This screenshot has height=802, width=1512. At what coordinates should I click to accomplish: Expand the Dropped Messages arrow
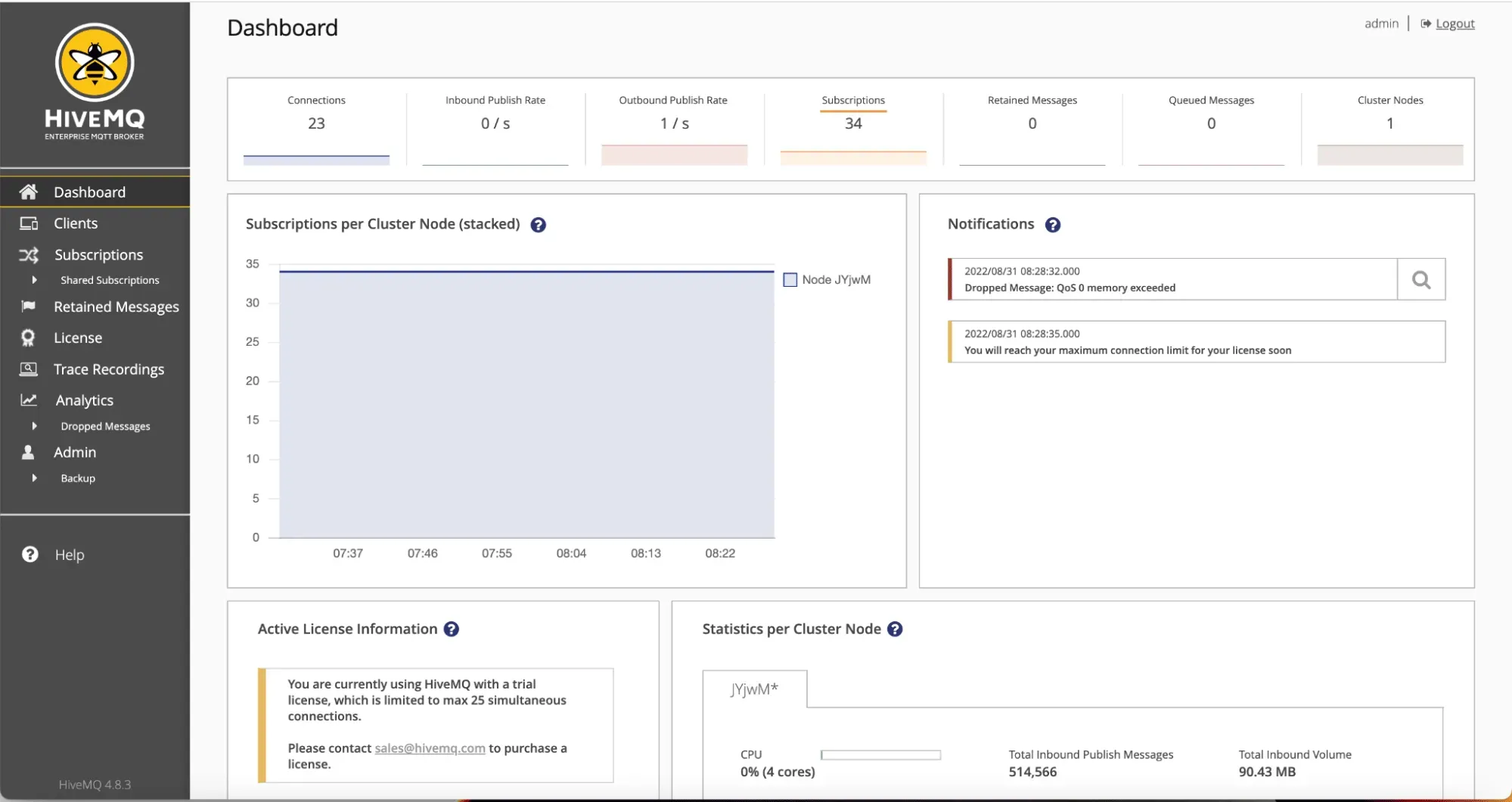pyautogui.click(x=34, y=426)
